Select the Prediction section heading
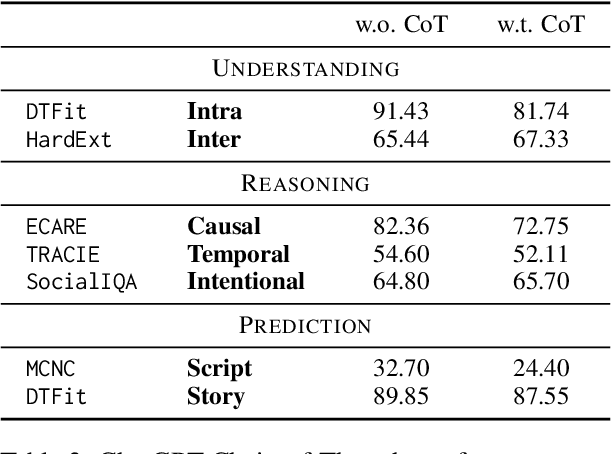 pos(306,325)
